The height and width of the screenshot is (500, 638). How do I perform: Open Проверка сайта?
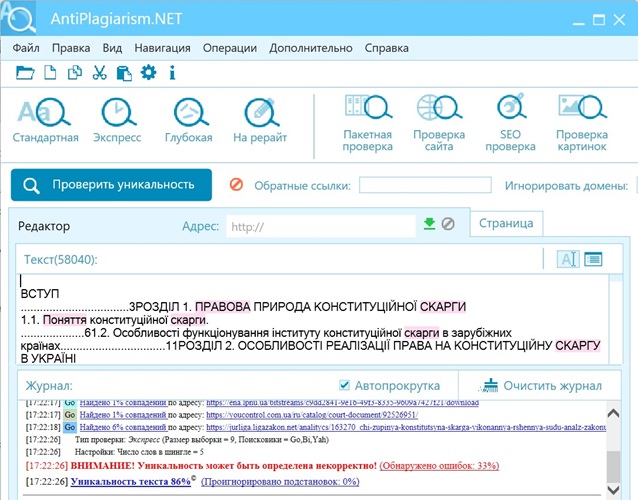coord(439,123)
